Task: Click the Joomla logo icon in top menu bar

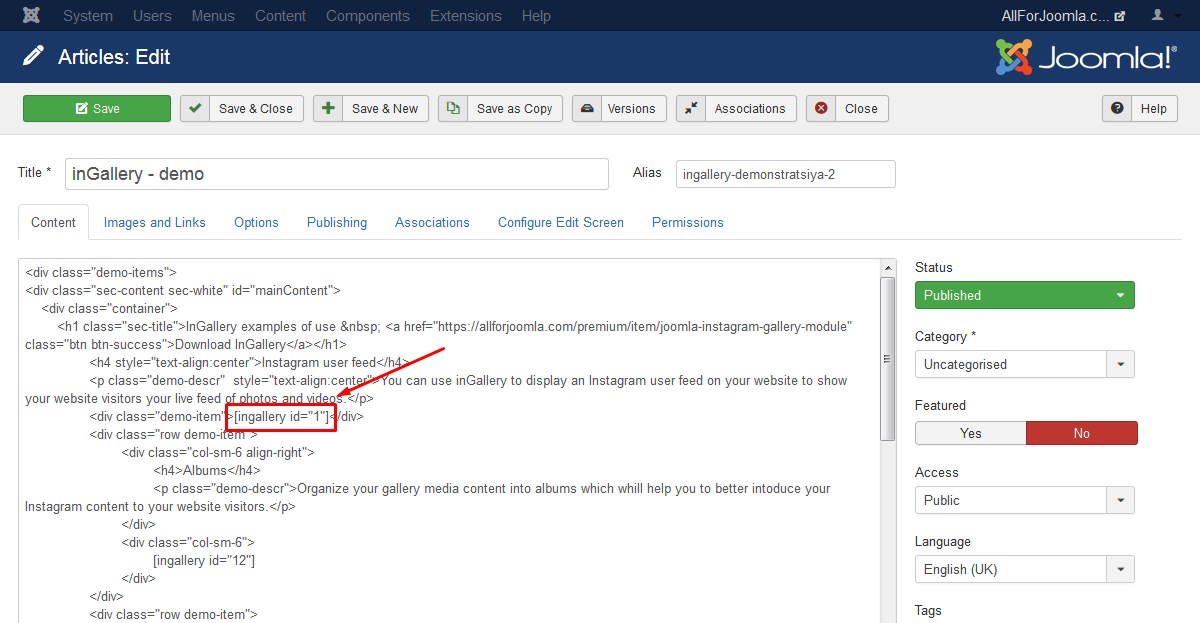Action: click(x=31, y=16)
